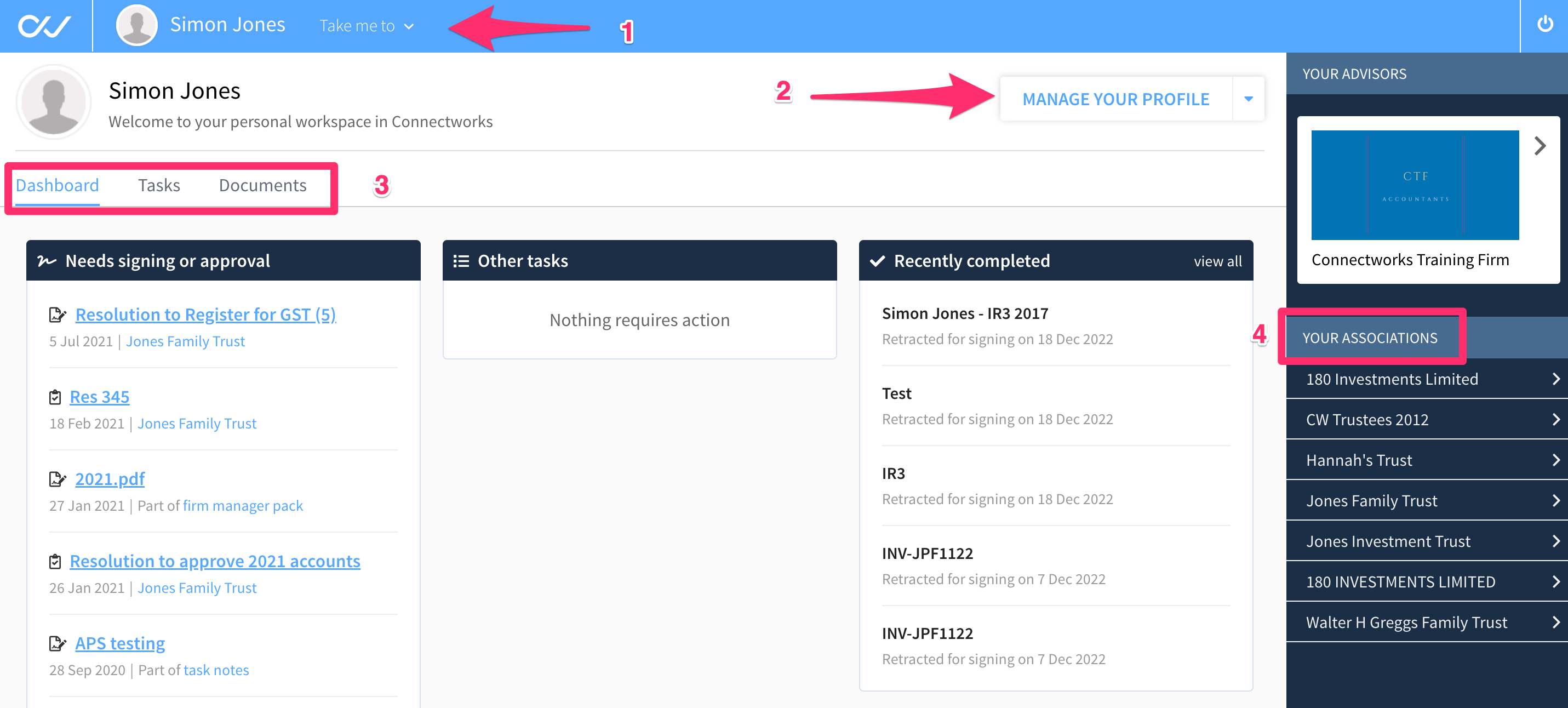The image size is (1568, 708).
Task: Click Simon Jones avatar in top bar
Action: pyautogui.click(x=136, y=25)
